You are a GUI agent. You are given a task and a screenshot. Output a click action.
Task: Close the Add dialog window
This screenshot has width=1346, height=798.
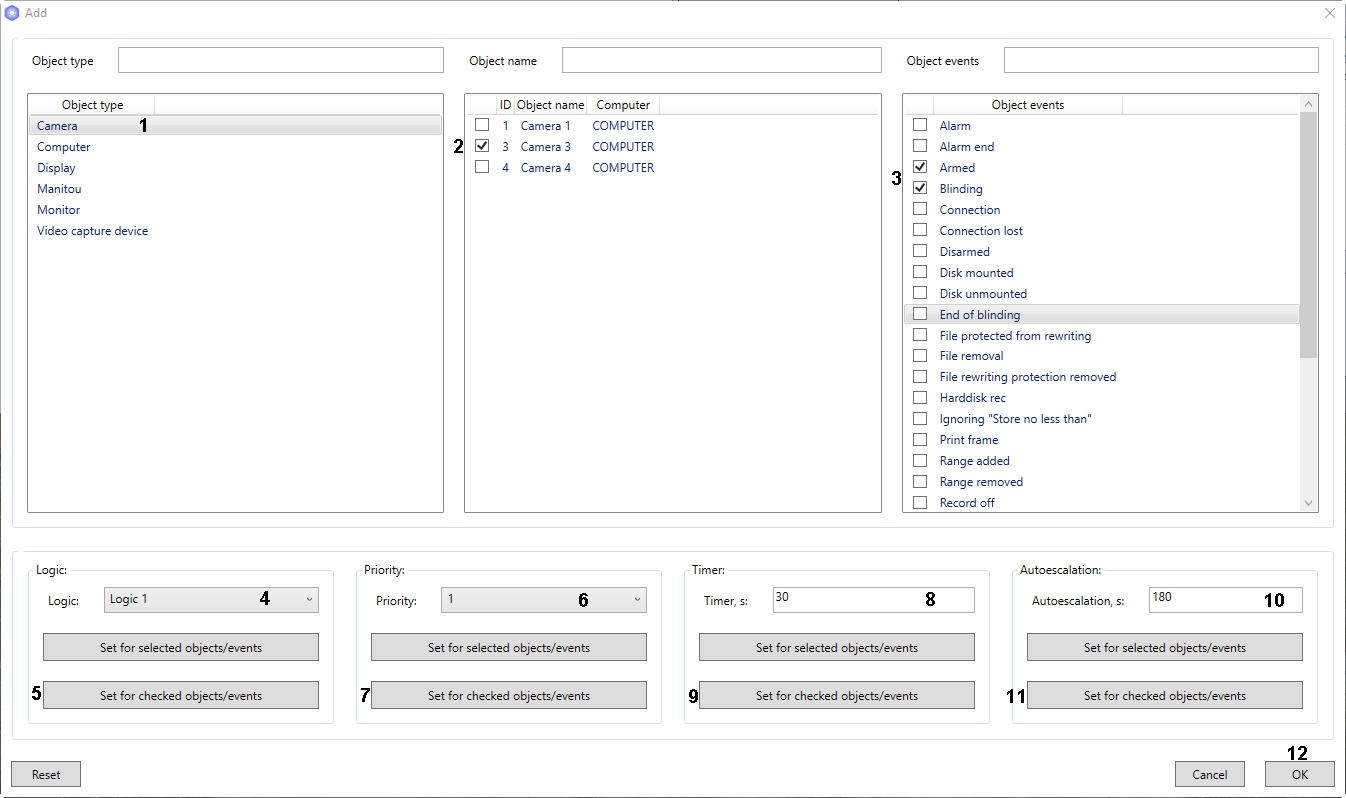(x=1329, y=13)
